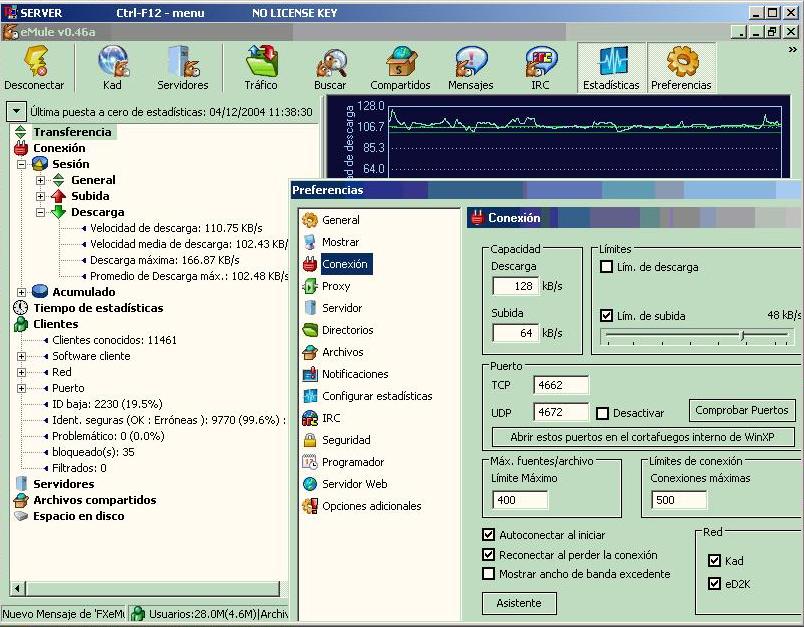Click the Asistente button
This screenshot has height=627, width=804.
[519, 603]
